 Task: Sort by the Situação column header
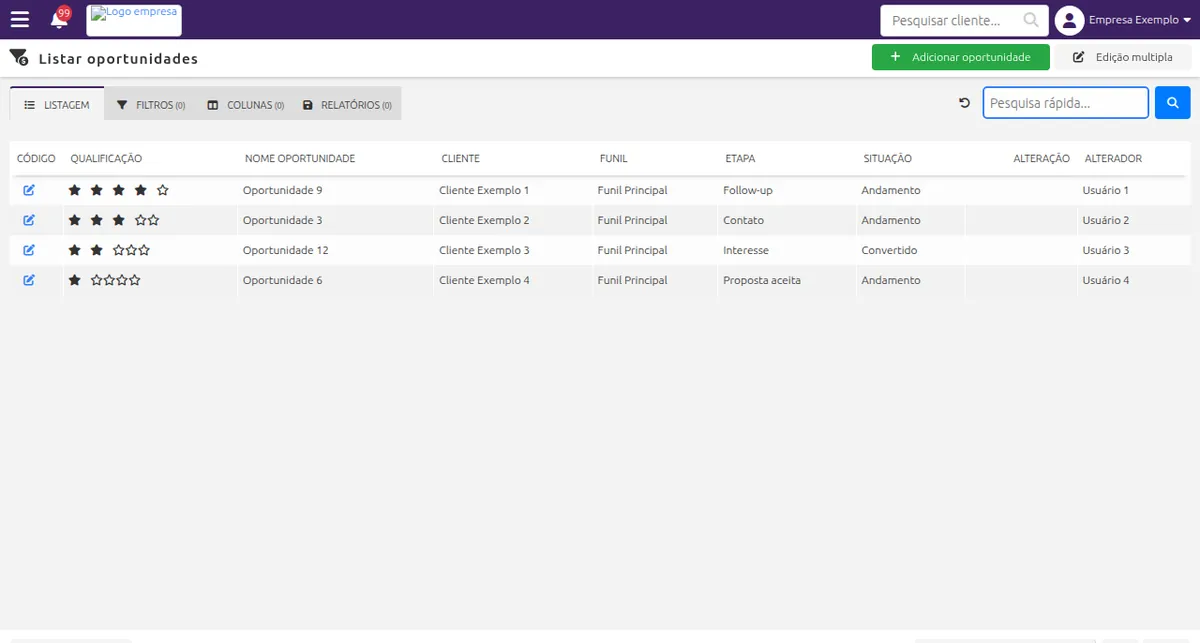pos(888,159)
